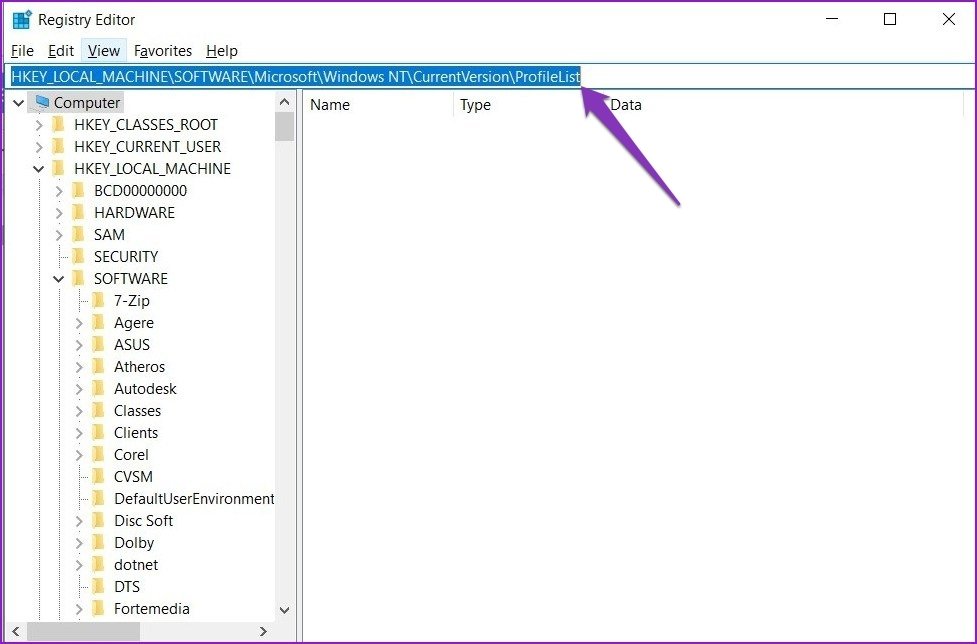This screenshot has height=644, width=977.
Task: Expand the dotnet key chevron
Action: pyautogui.click(x=79, y=565)
